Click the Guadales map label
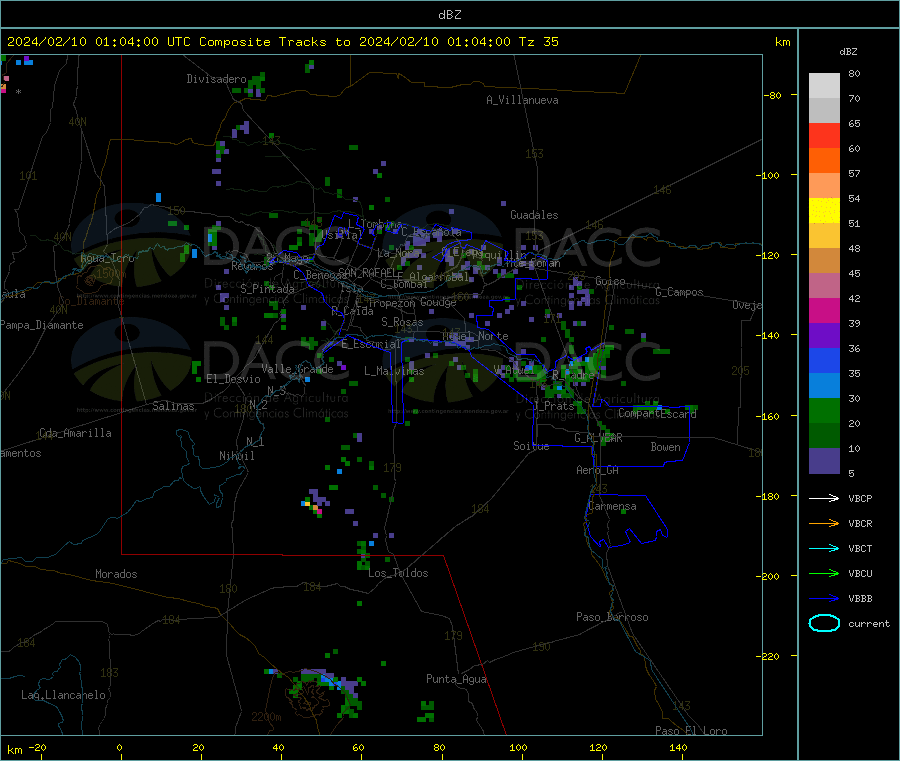This screenshot has height=761, width=900. (534, 215)
